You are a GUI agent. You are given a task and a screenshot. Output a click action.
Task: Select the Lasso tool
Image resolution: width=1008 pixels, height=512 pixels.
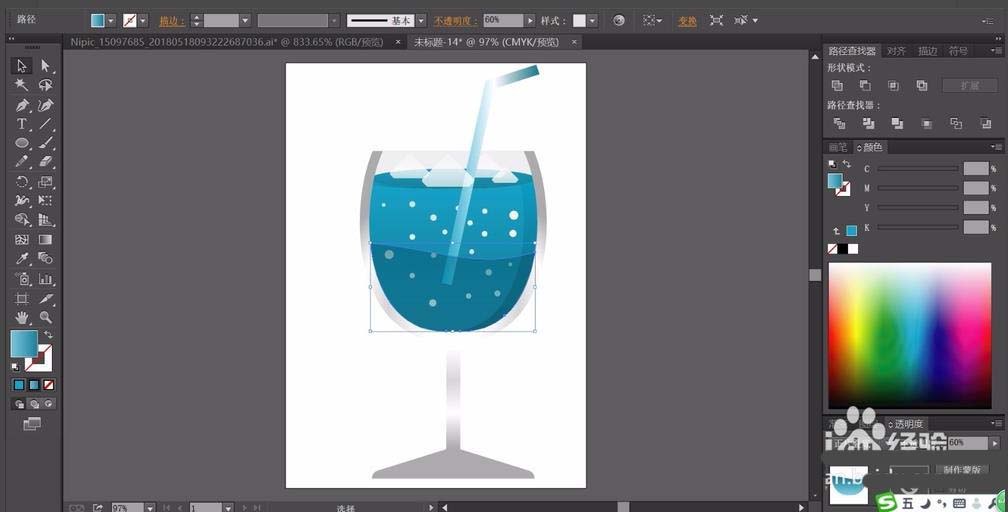(x=45, y=85)
